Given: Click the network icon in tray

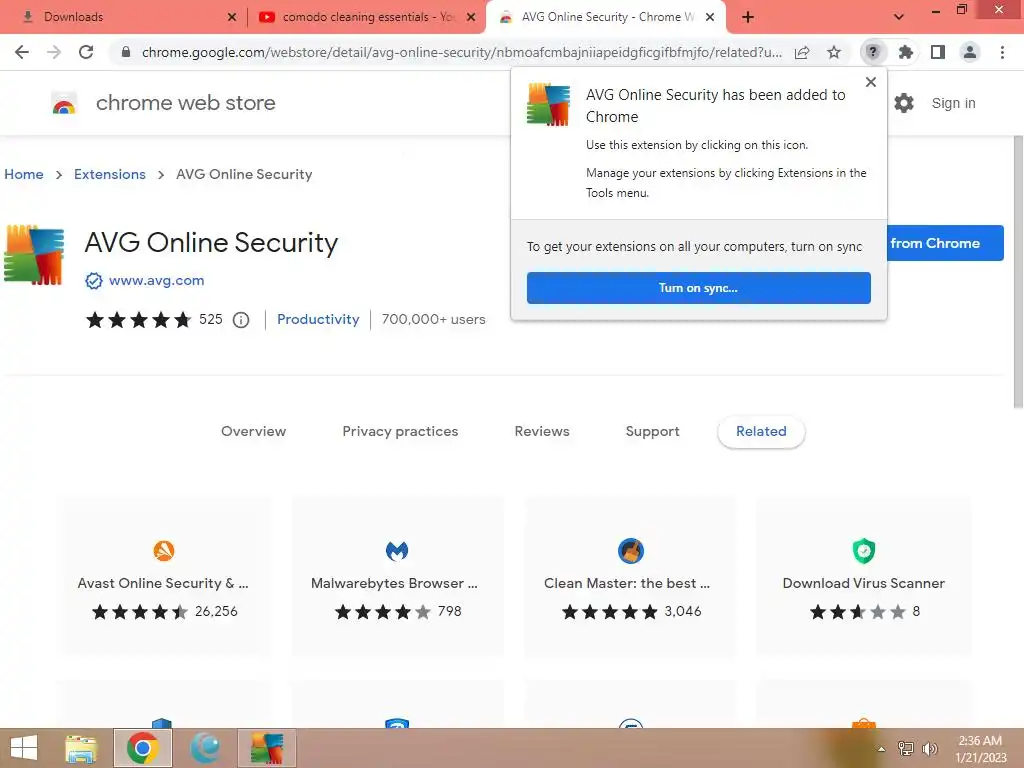Looking at the screenshot, I should point(906,748).
